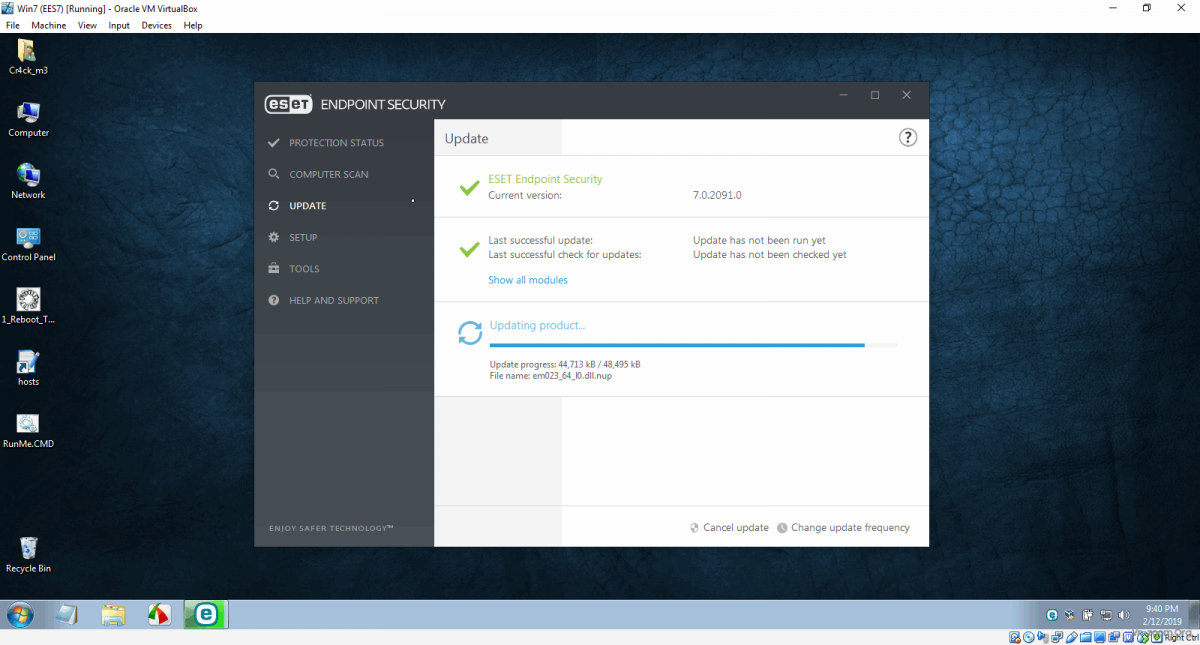Click Show all modules link
The image size is (1200, 645).
527,280
